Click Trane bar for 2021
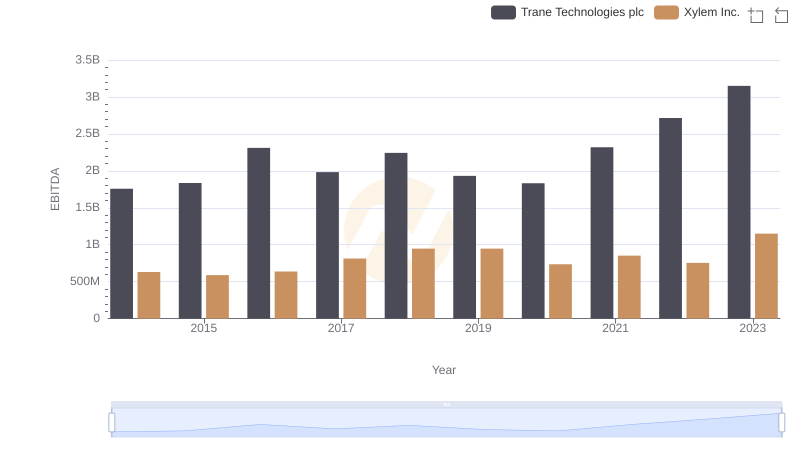The image size is (800, 461). pyautogui.click(x=602, y=233)
